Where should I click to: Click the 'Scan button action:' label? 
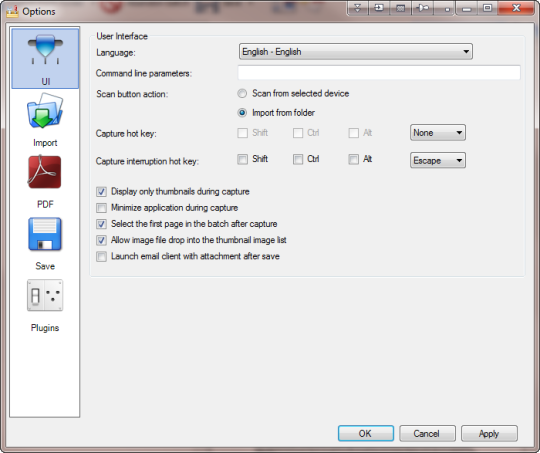coord(132,94)
